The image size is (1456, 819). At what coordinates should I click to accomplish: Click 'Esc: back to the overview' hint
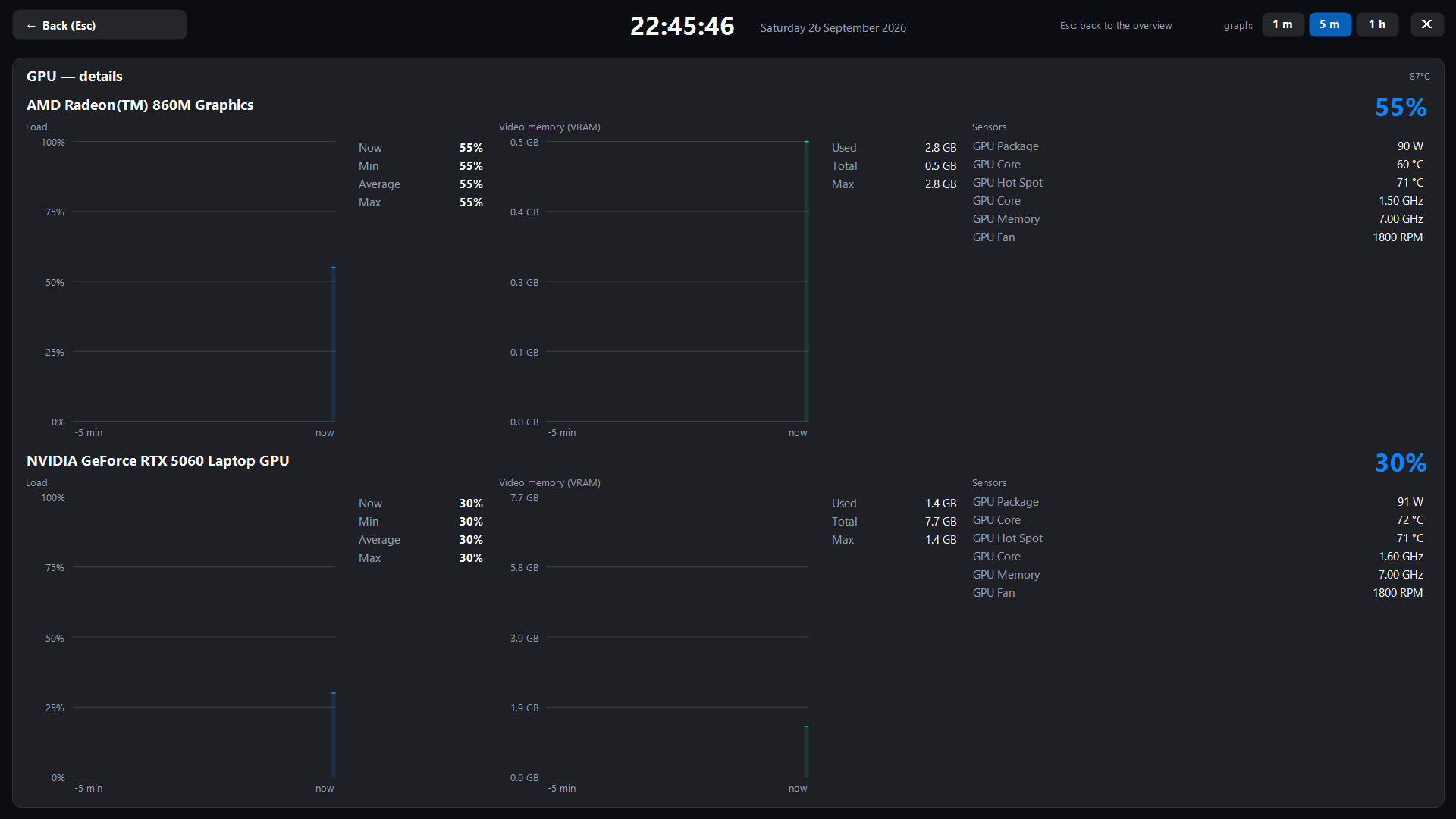(1116, 26)
